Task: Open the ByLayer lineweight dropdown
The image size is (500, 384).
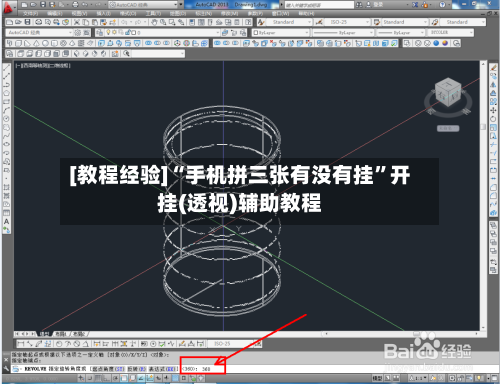Action: [x=401, y=33]
